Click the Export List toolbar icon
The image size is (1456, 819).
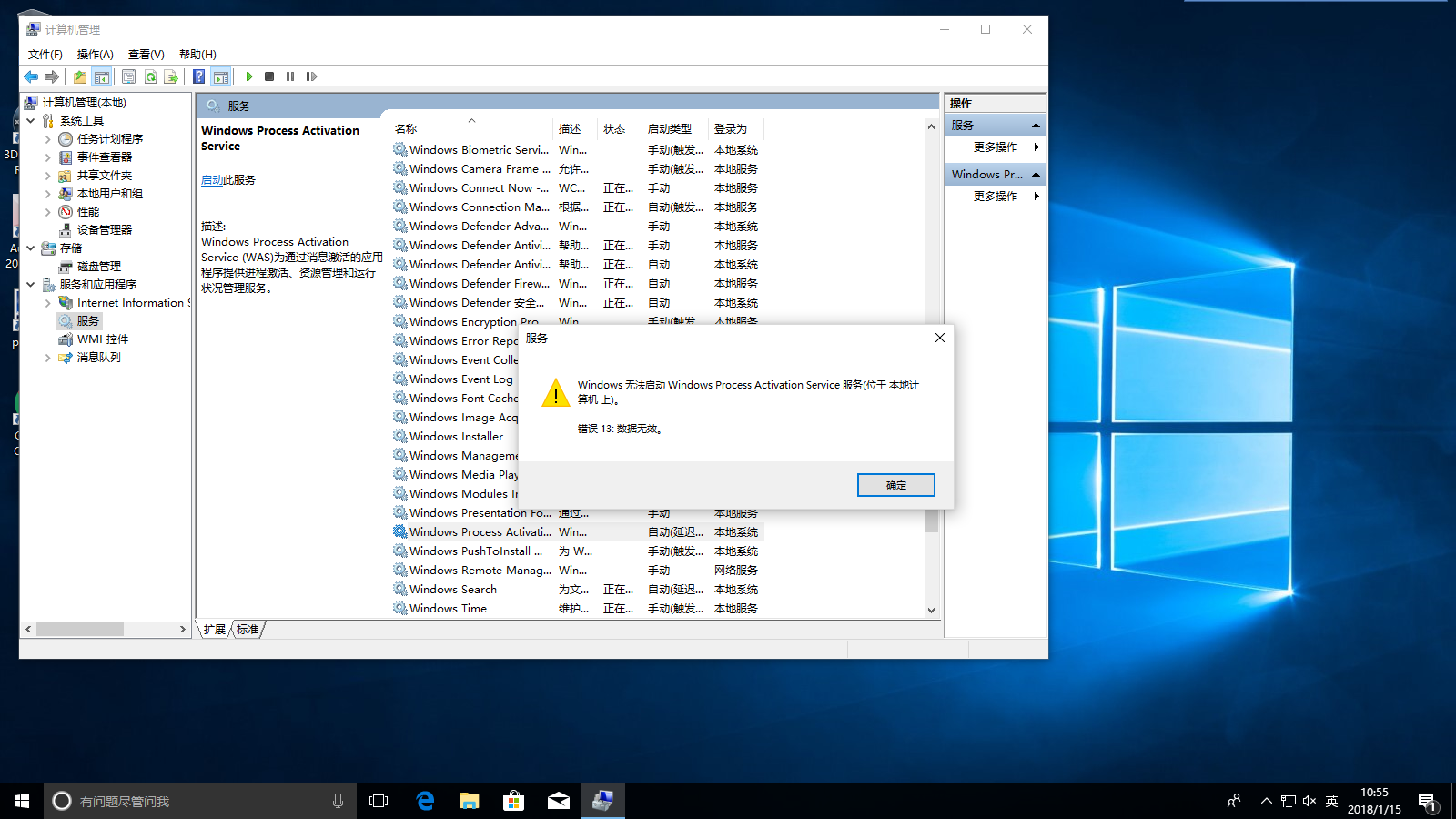click(171, 76)
